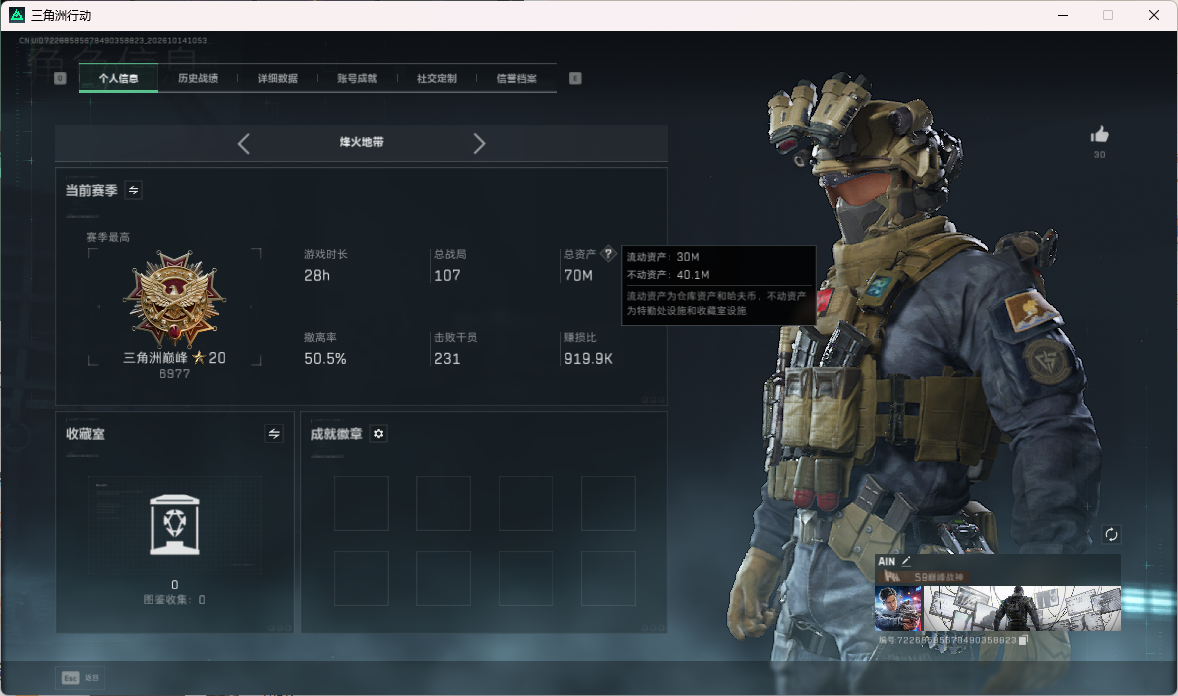1178x696 pixels.
Task: Open the 历史战绩 tab
Action: pyautogui.click(x=198, y=78)
